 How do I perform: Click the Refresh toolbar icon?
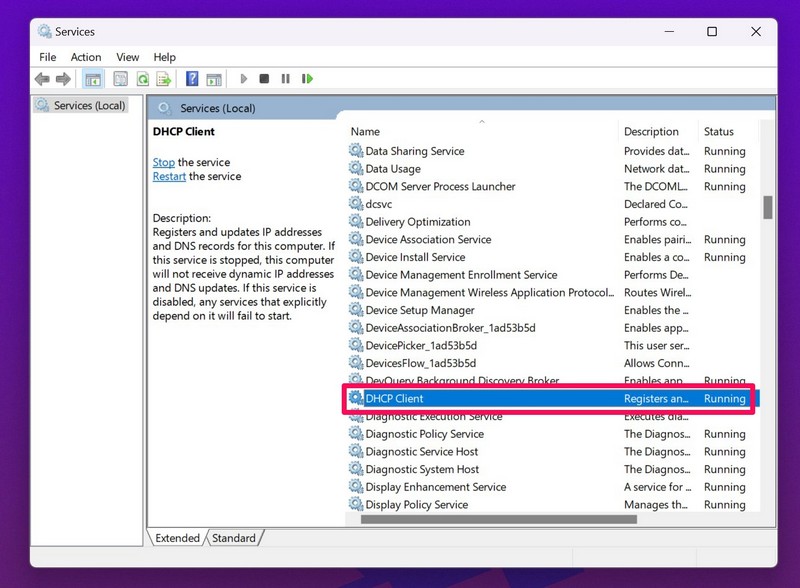click(143, 79)
